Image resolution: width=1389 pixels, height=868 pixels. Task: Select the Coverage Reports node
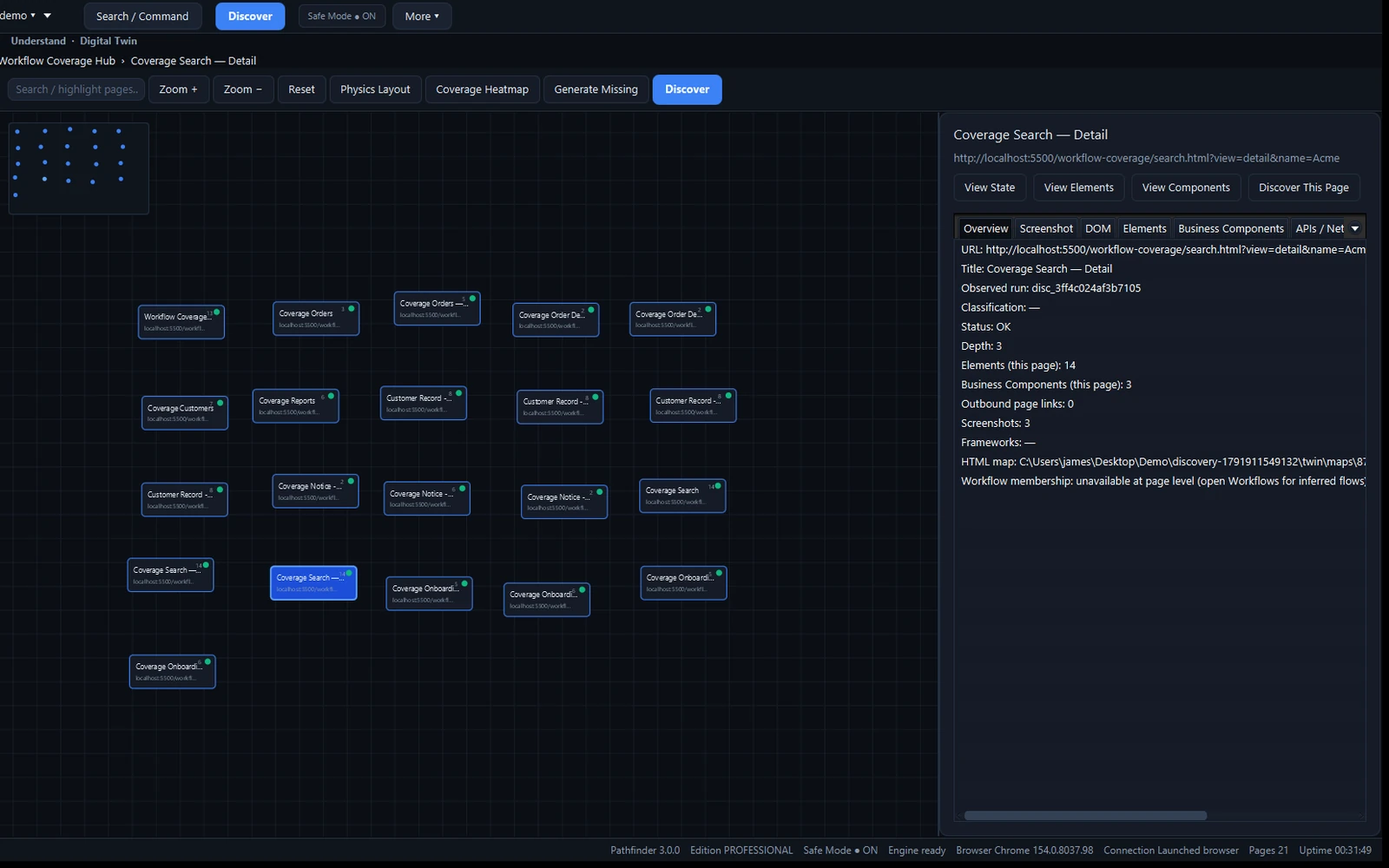295,405
